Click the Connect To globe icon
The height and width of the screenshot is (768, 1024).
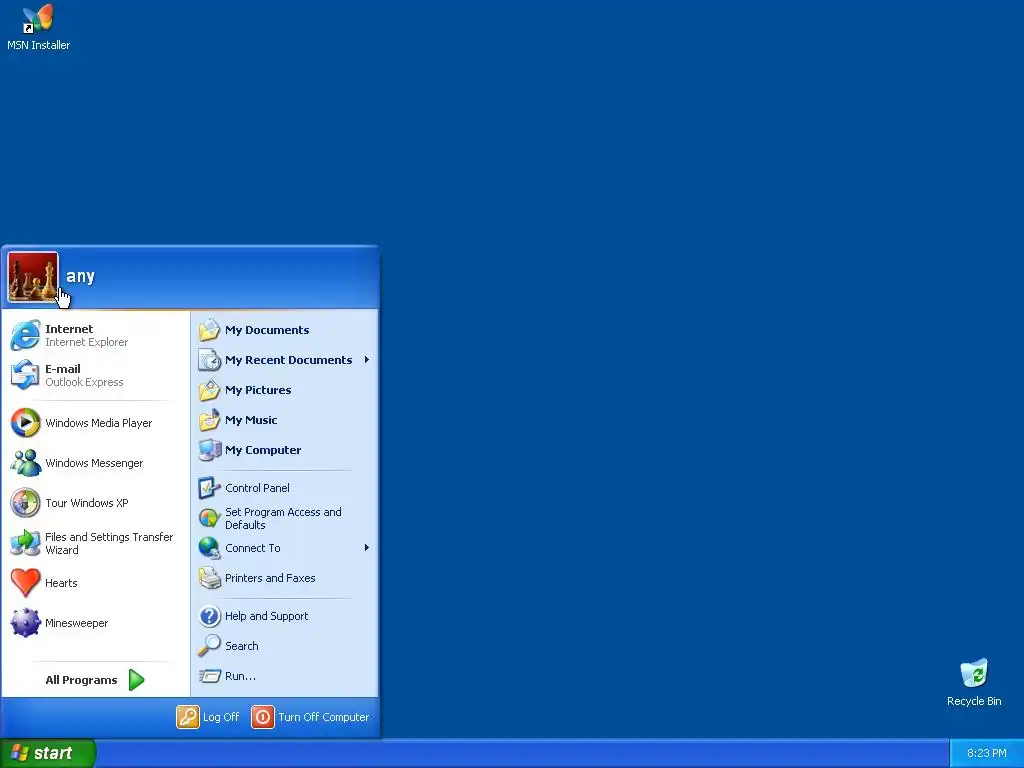click(x=210, y=548)
